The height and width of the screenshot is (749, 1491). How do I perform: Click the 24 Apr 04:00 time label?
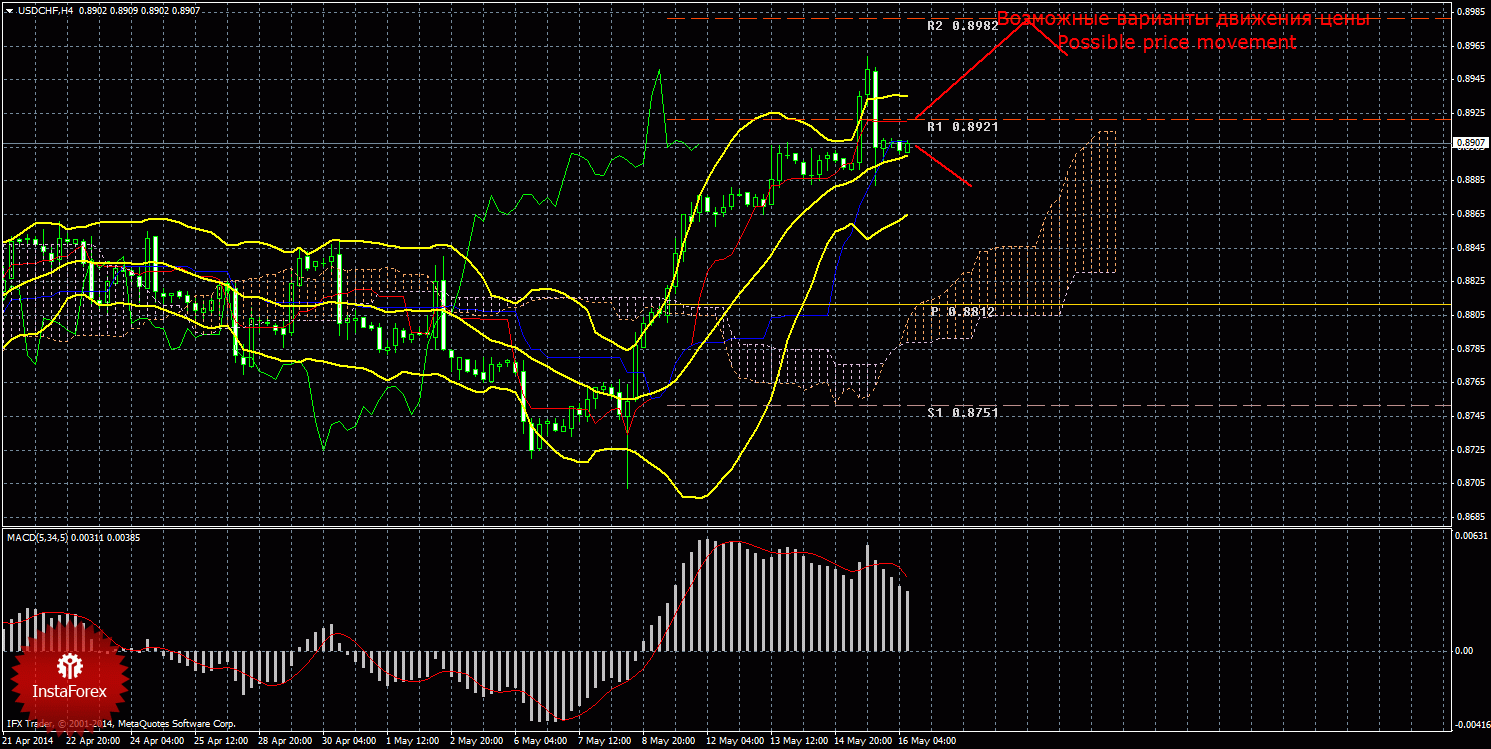(x=155, y=742)
